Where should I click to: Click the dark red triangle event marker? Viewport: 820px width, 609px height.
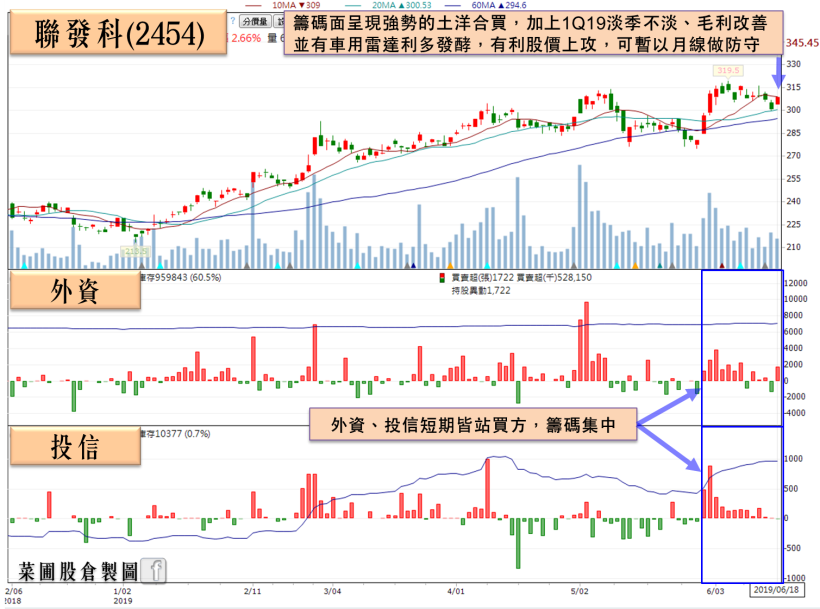[x=722, y=266]
